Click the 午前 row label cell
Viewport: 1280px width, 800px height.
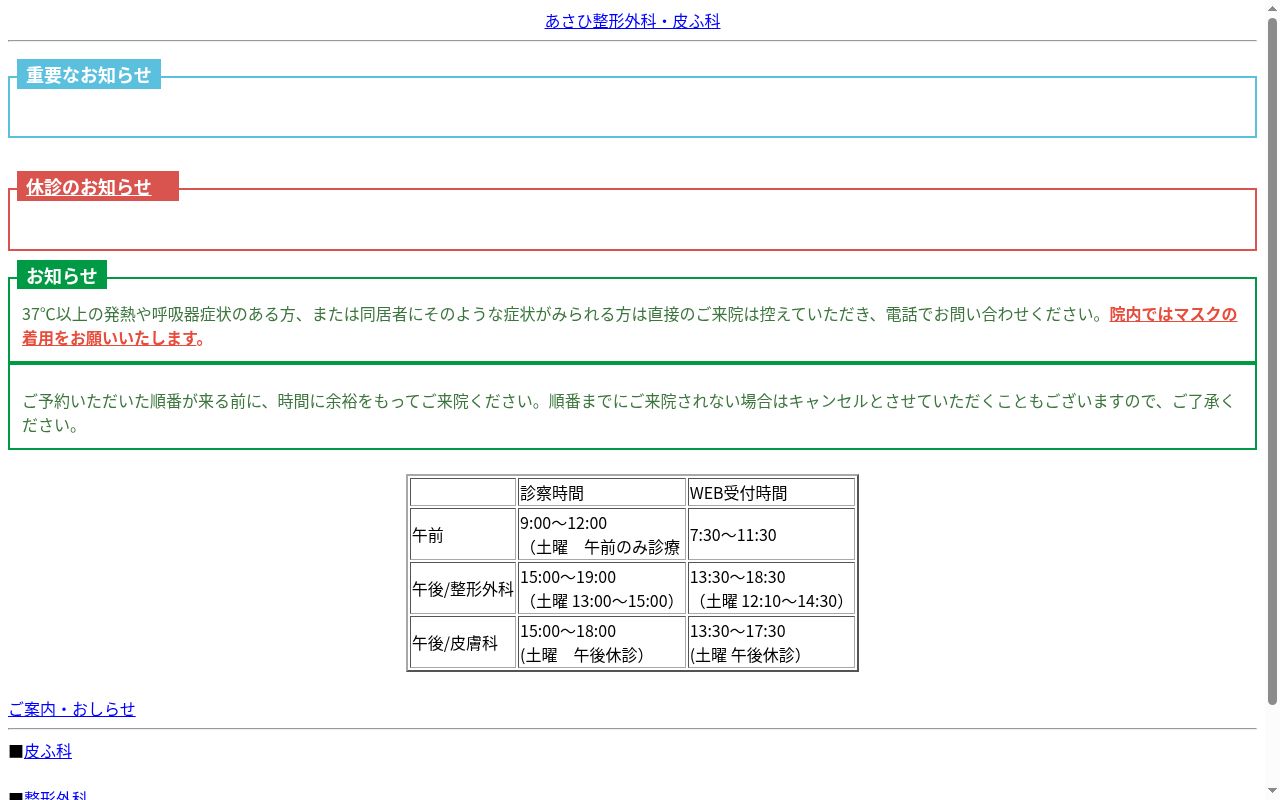pos(463,535)
